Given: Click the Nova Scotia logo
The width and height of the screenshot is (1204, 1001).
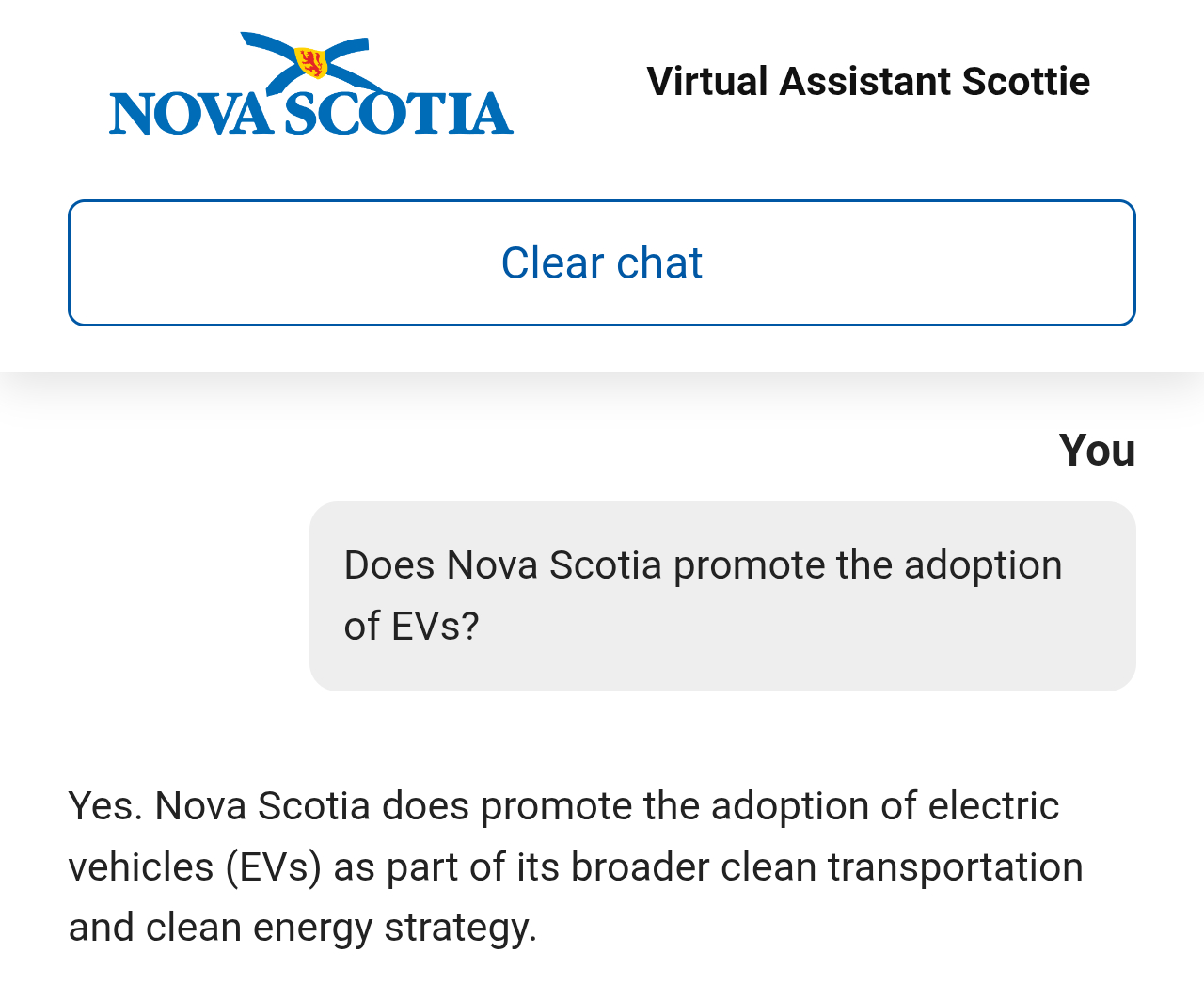Looking at the screenshot, I should [x=310, y=85].
